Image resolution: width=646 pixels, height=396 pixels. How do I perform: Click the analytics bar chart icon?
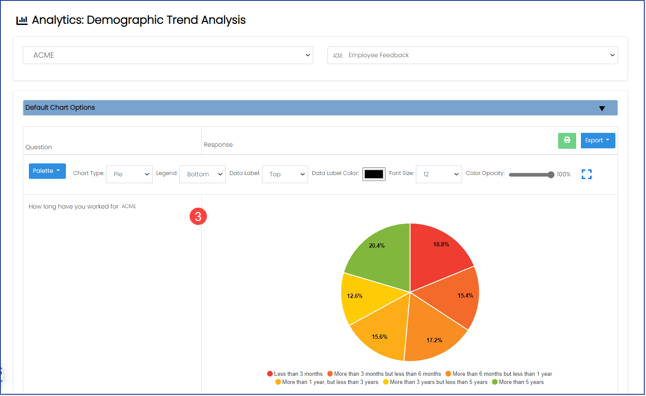click(21, 20)
